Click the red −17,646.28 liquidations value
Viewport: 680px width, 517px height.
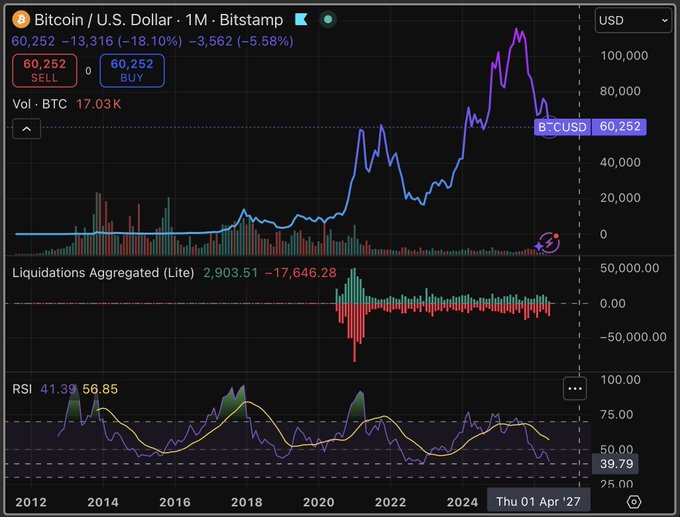[301, 273]
